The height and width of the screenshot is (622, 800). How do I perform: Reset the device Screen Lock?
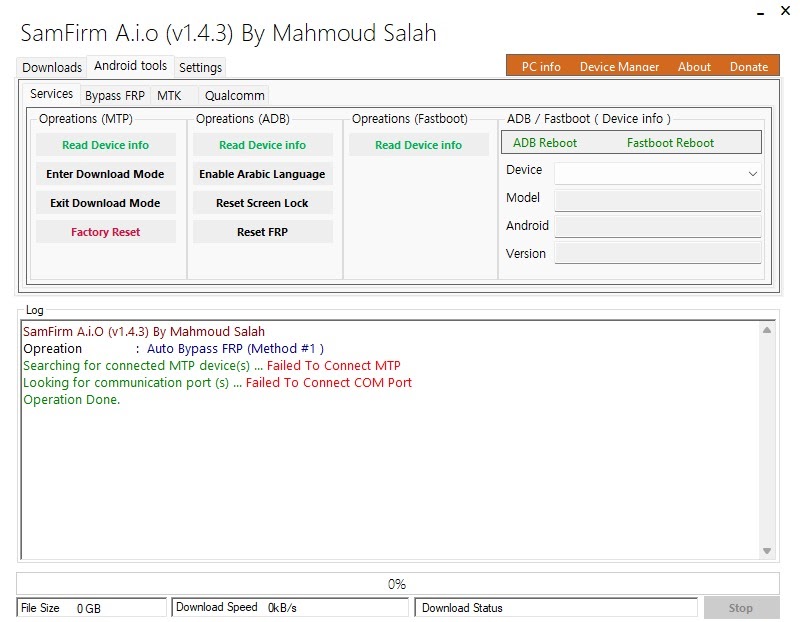pos(262,202)
